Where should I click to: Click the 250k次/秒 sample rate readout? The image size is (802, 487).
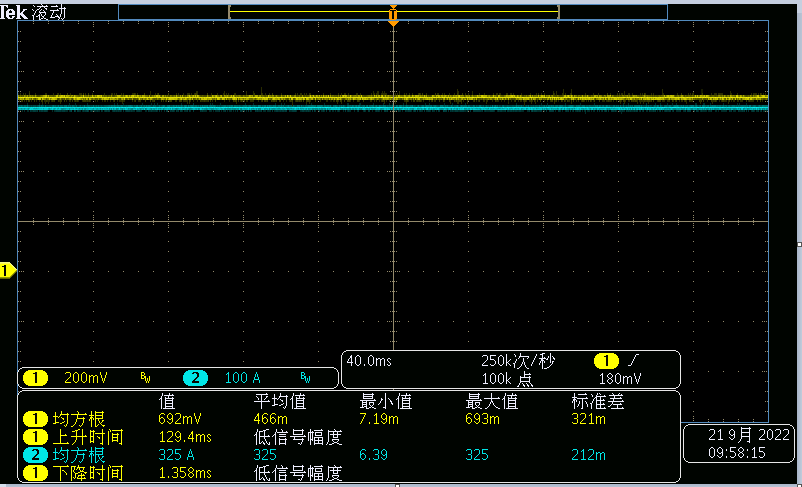(516, 360)
